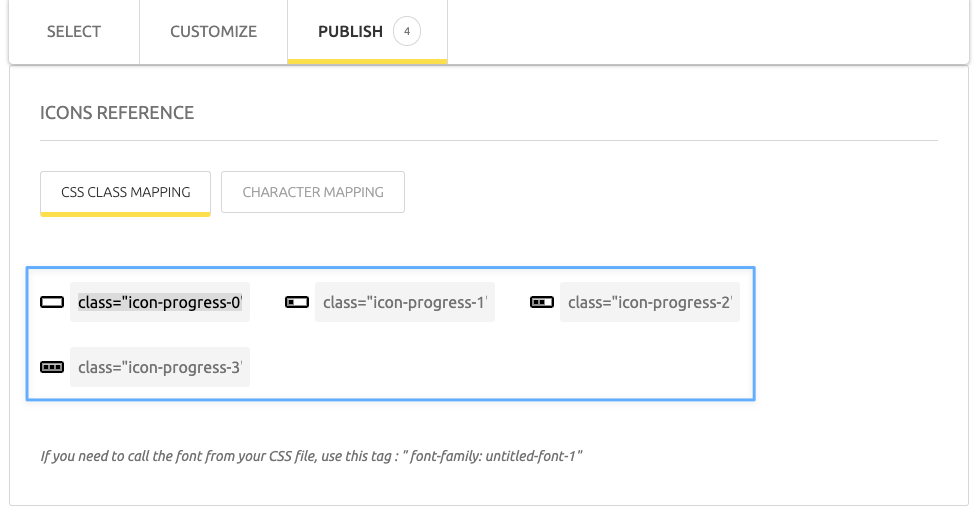Focus the class="icon-progress-2" code field
This screenshot has height=515, width=978.
point(650,302)
